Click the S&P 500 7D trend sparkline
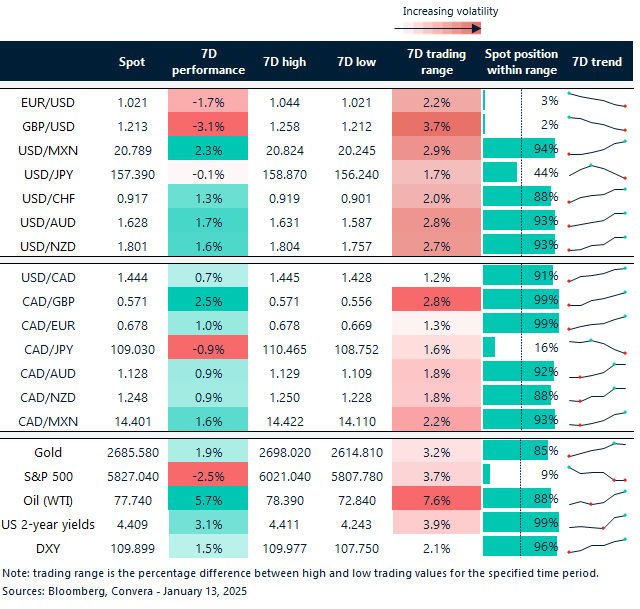Viewport: 640px width, 609px height. pos(599,474)
